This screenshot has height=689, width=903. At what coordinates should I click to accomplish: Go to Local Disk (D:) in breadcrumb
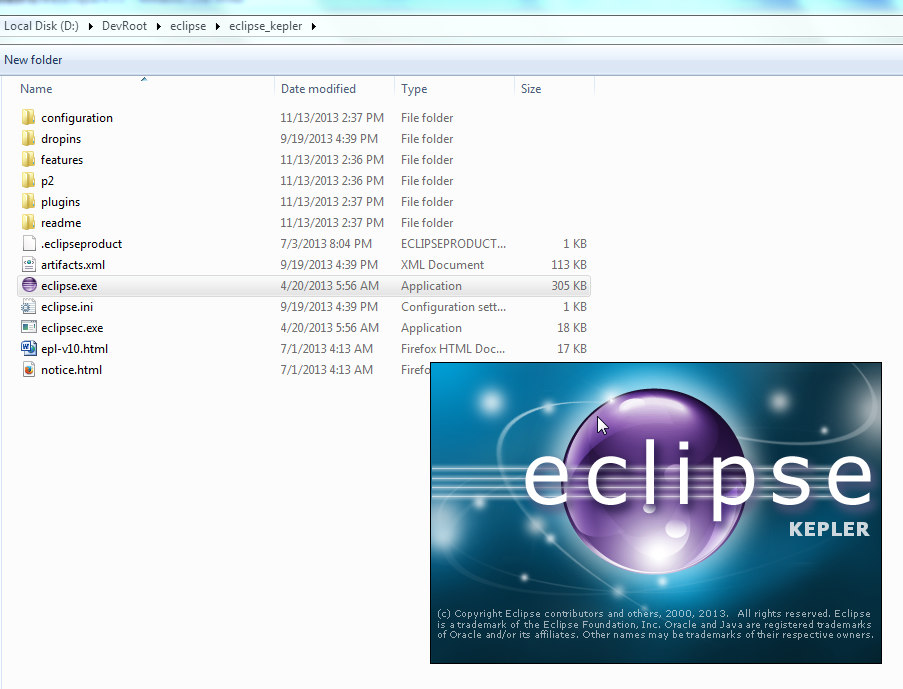click(41, 26)
